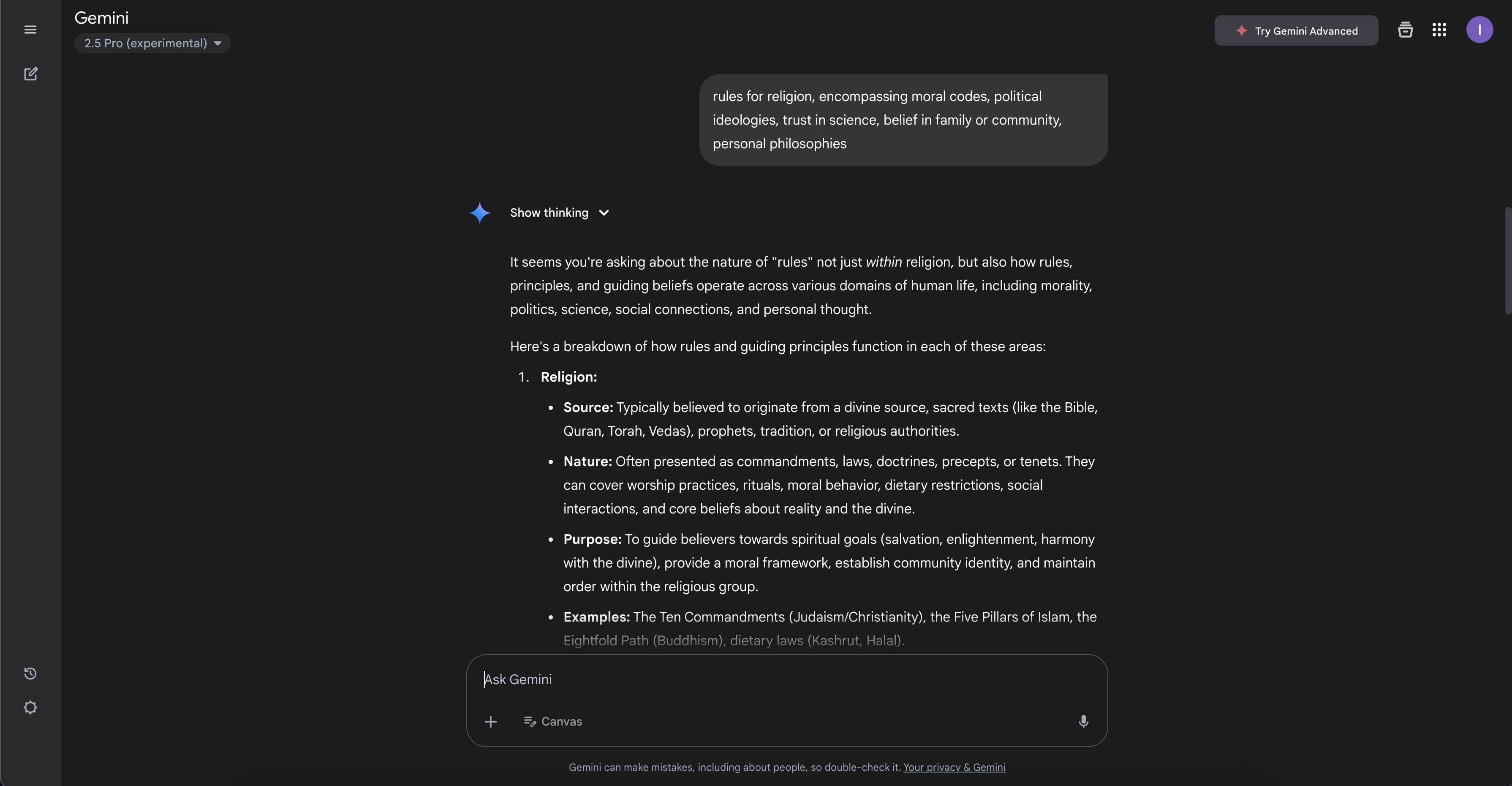Open the settings gear icon
Image resolution: width=1512 pixels, height=786 pixels.
point(30,707)
